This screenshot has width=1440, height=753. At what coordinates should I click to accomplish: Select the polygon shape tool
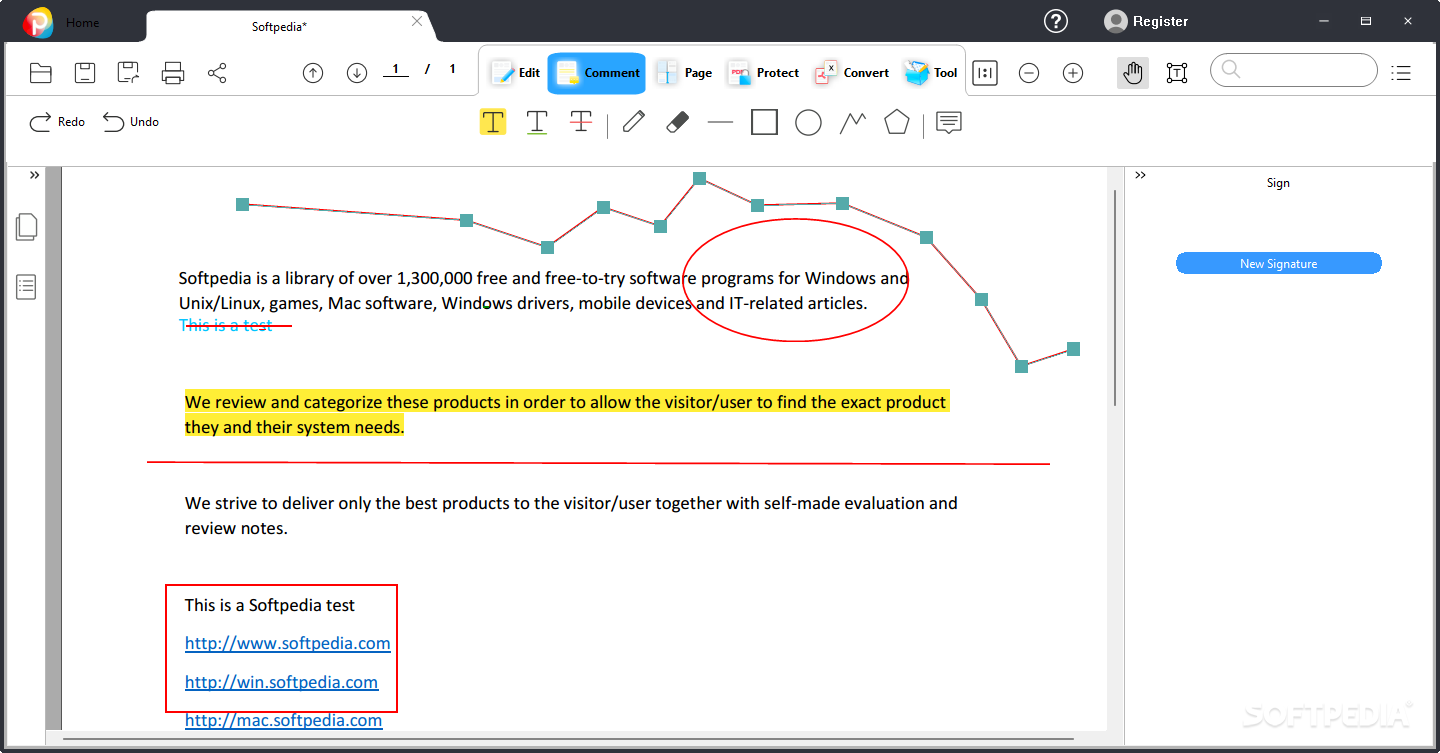tap(897, 122)
